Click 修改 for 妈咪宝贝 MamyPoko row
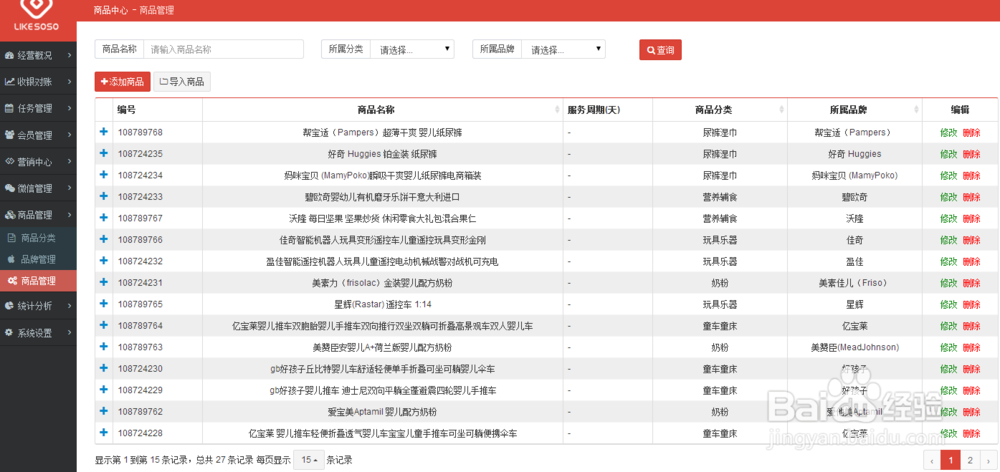 [x=948, y=175]
